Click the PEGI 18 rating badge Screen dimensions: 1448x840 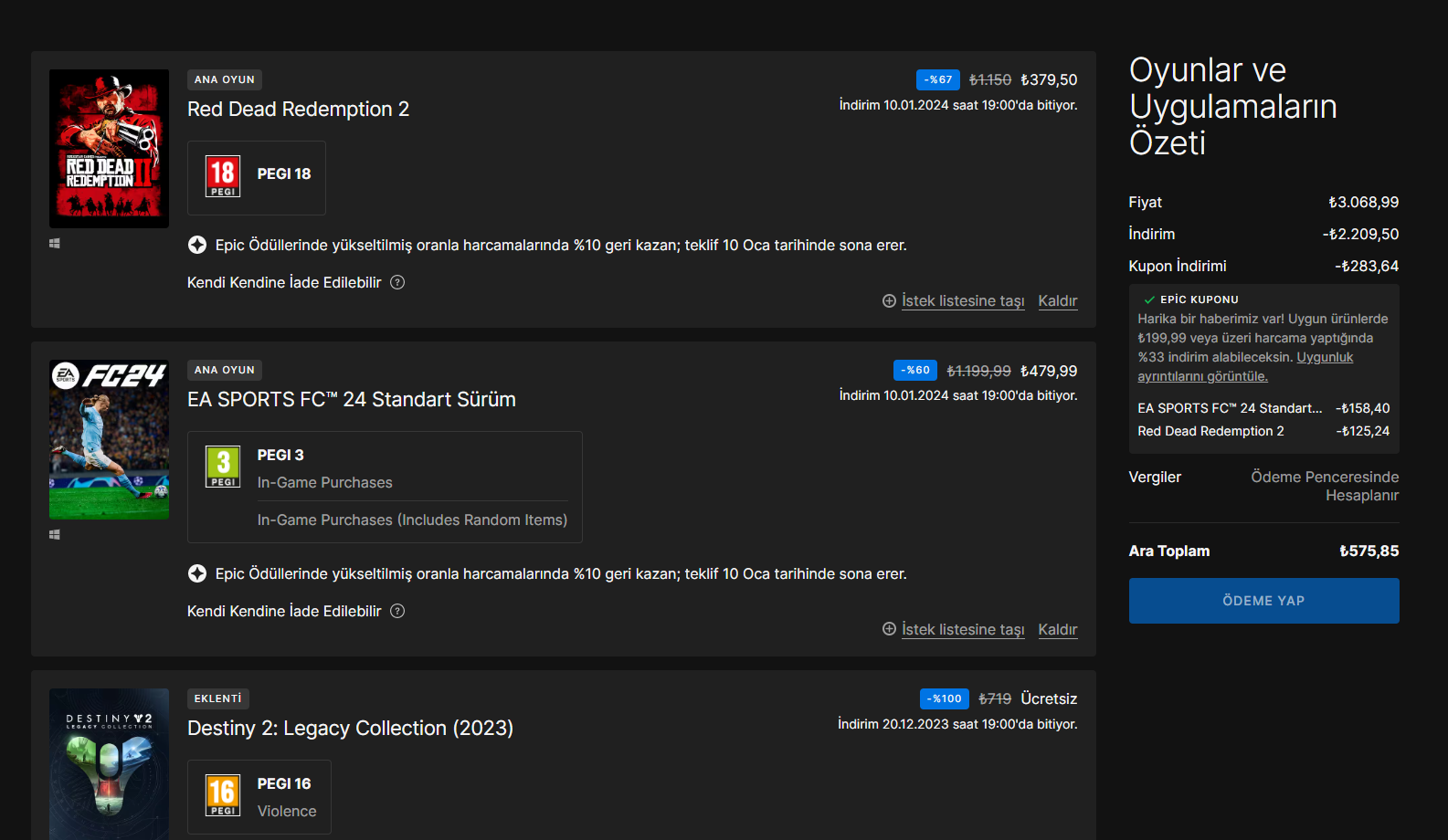tap(223, 177)
